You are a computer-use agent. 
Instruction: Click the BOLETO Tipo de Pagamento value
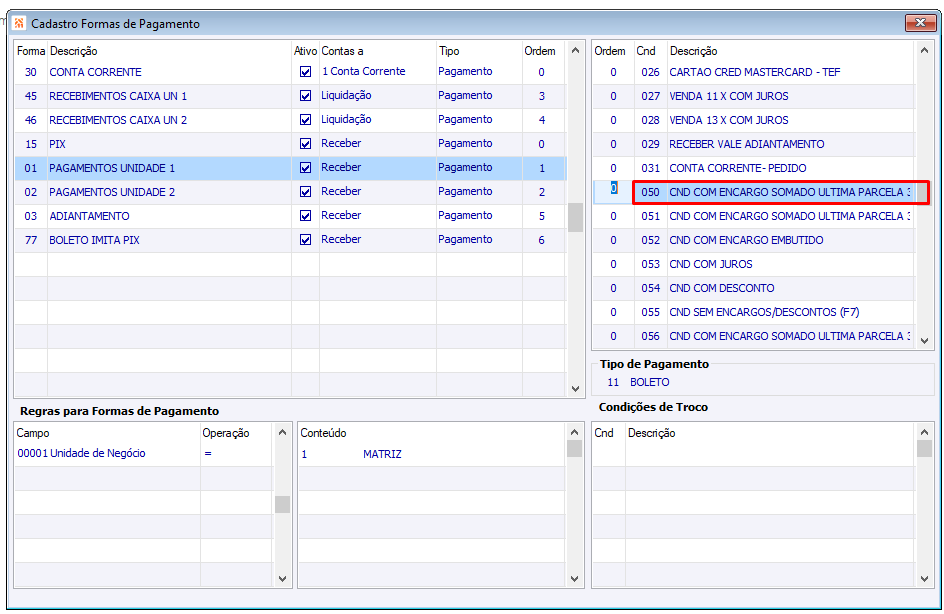650,382
